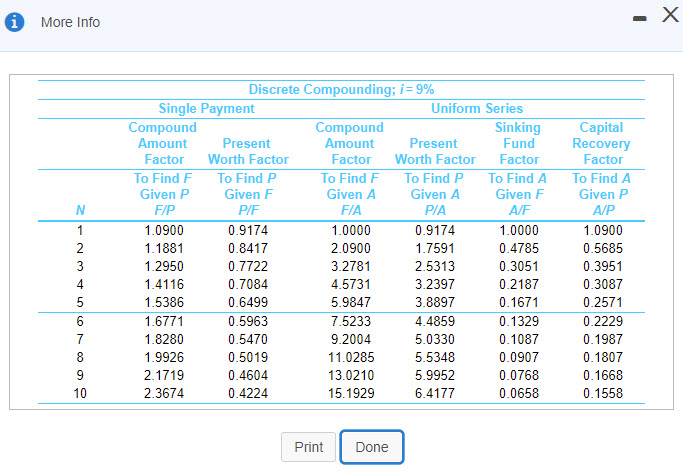Click the P/F column label

[x=248, y=210]
